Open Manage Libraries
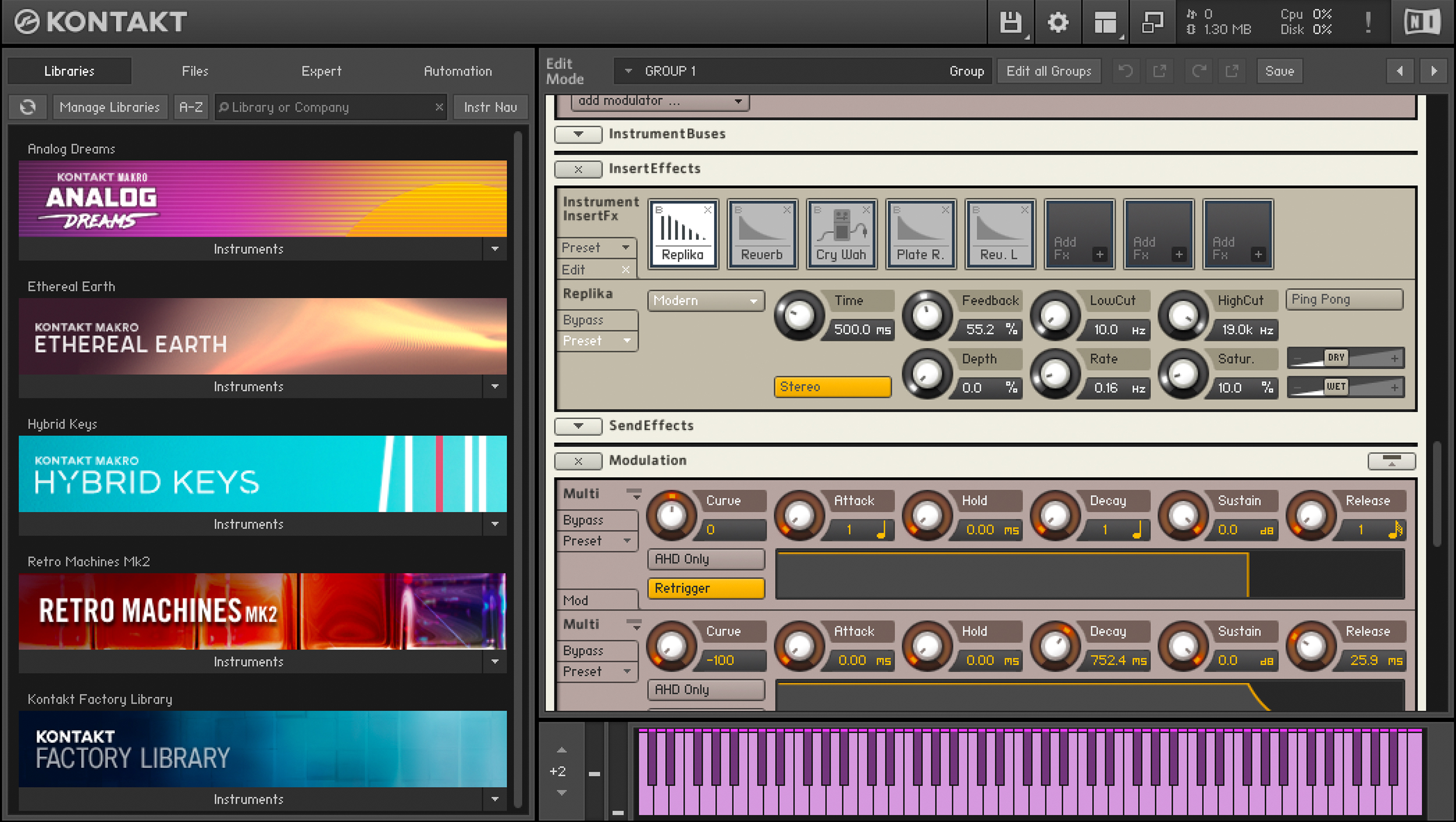1456x822 pixels. (x=109, y=107)
